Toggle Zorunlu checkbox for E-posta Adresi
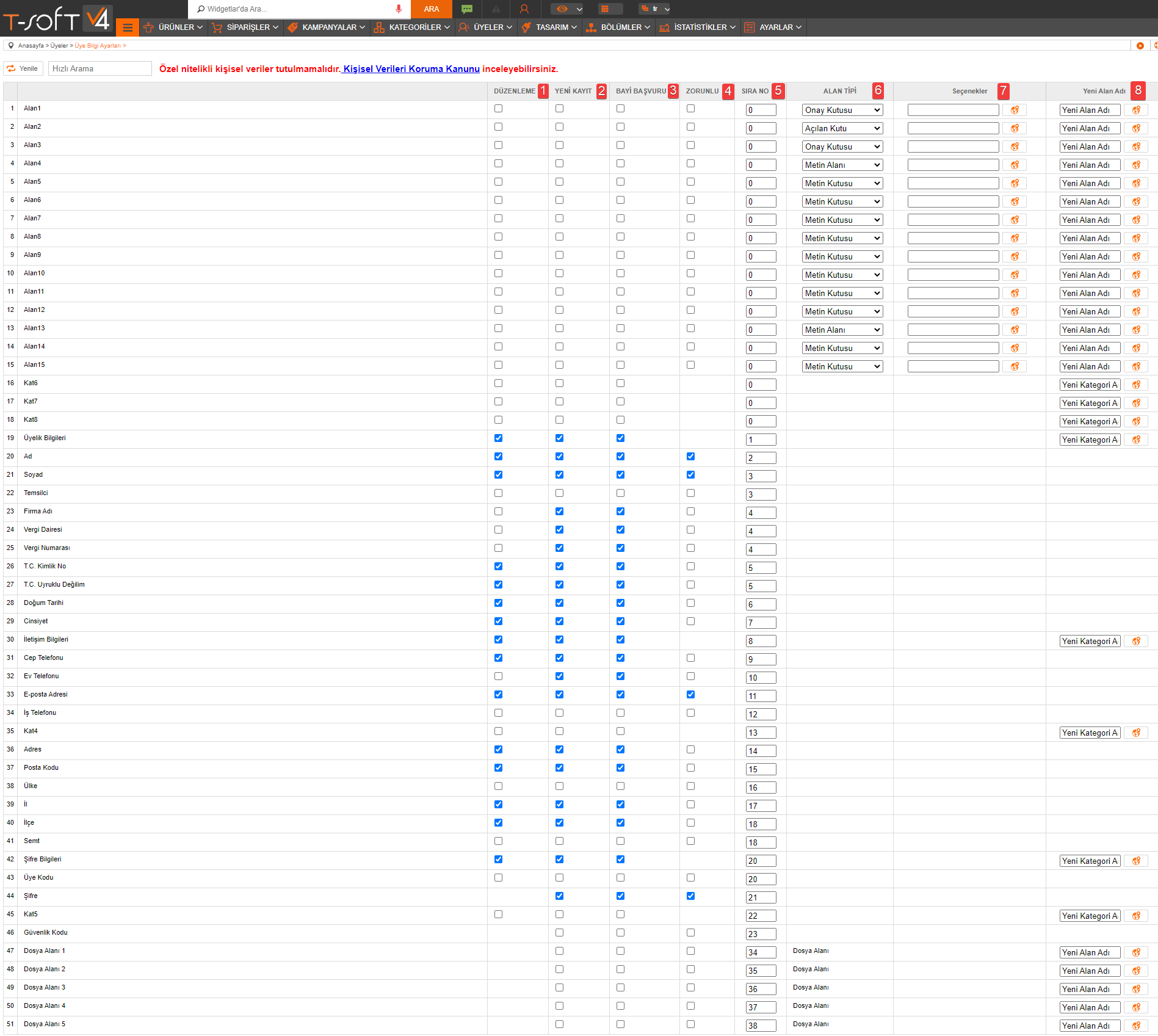This screenshot has height=1036, width=1158. (x=690, y=694)
